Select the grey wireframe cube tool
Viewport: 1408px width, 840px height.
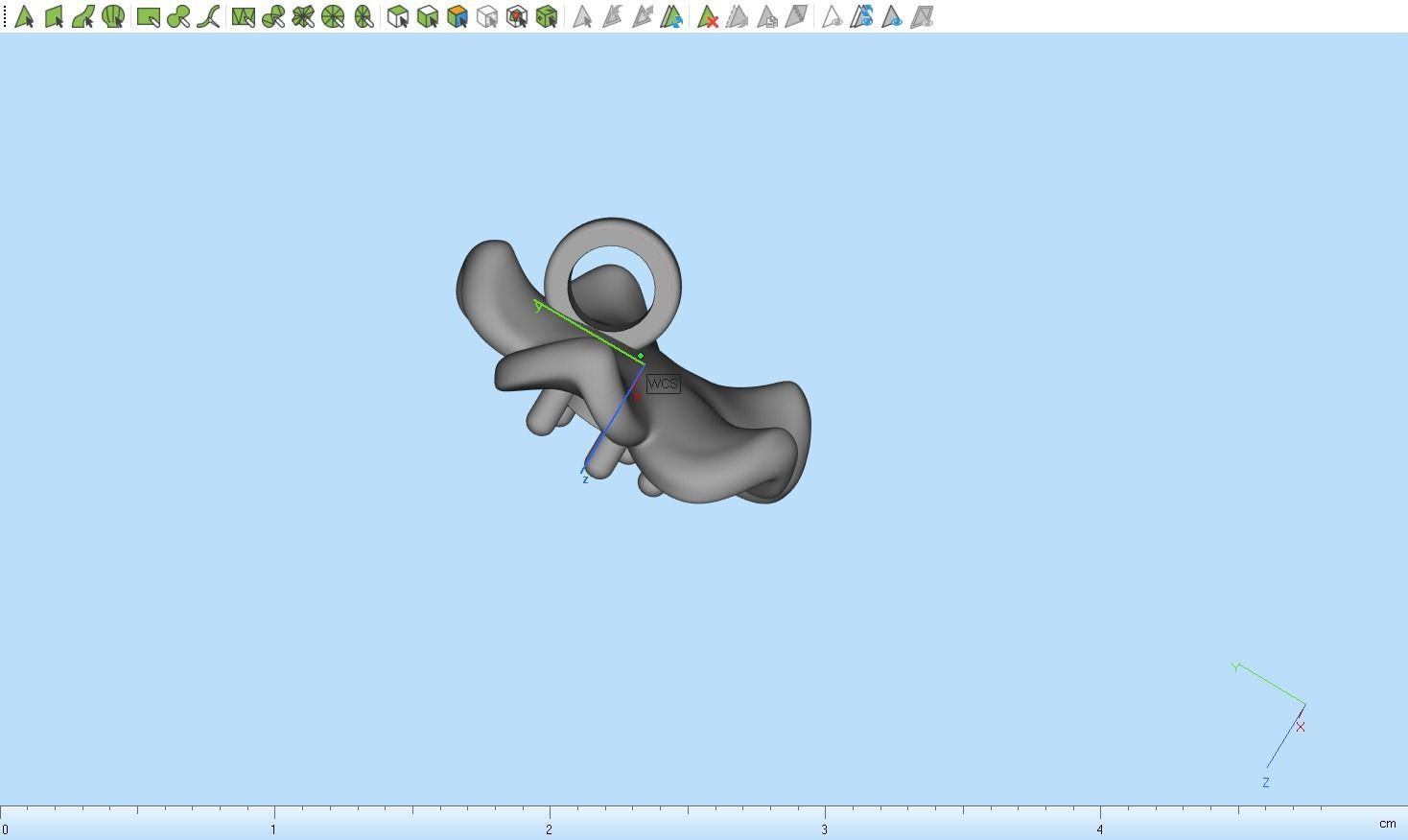pos(487,16)
